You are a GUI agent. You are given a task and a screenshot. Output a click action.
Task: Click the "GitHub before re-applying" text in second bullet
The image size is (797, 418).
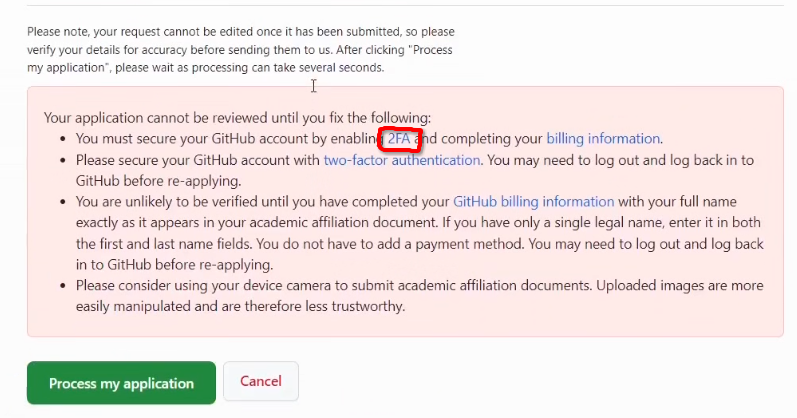(x=159, y=181)
